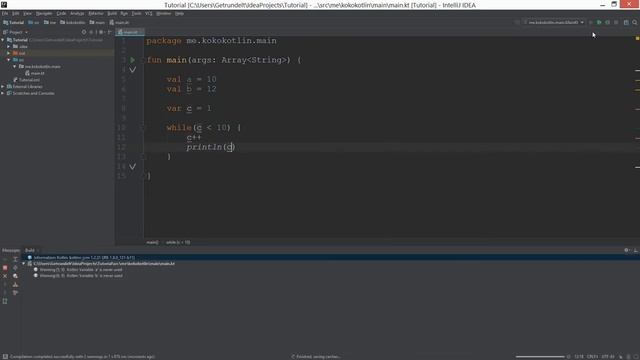Open Messages panel gear settings
The width and height of the screenshot is (640, 360).
pyautogui.click(x=627, y=250)
